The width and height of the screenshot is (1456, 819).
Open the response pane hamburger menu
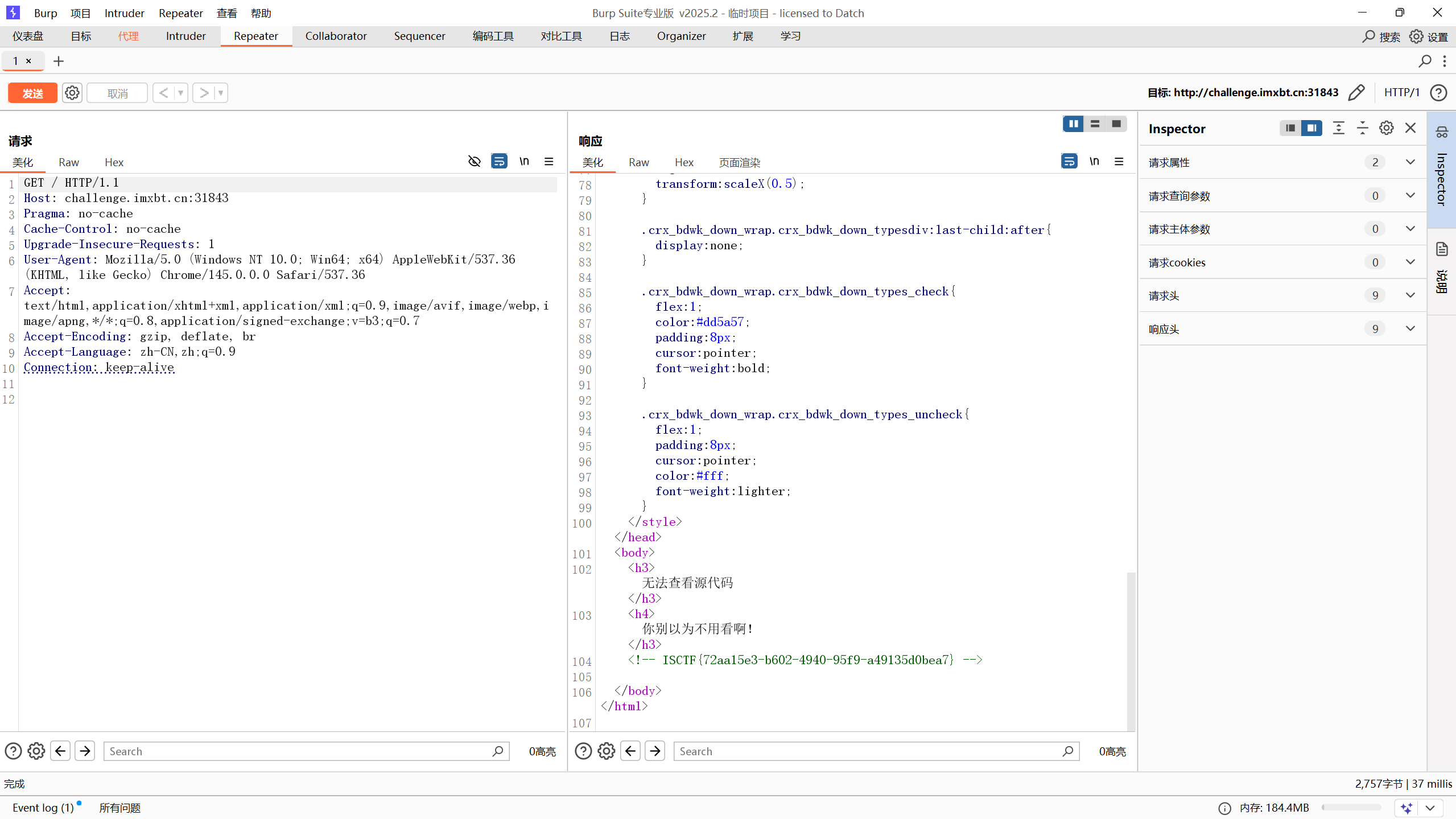point(1119,162)
